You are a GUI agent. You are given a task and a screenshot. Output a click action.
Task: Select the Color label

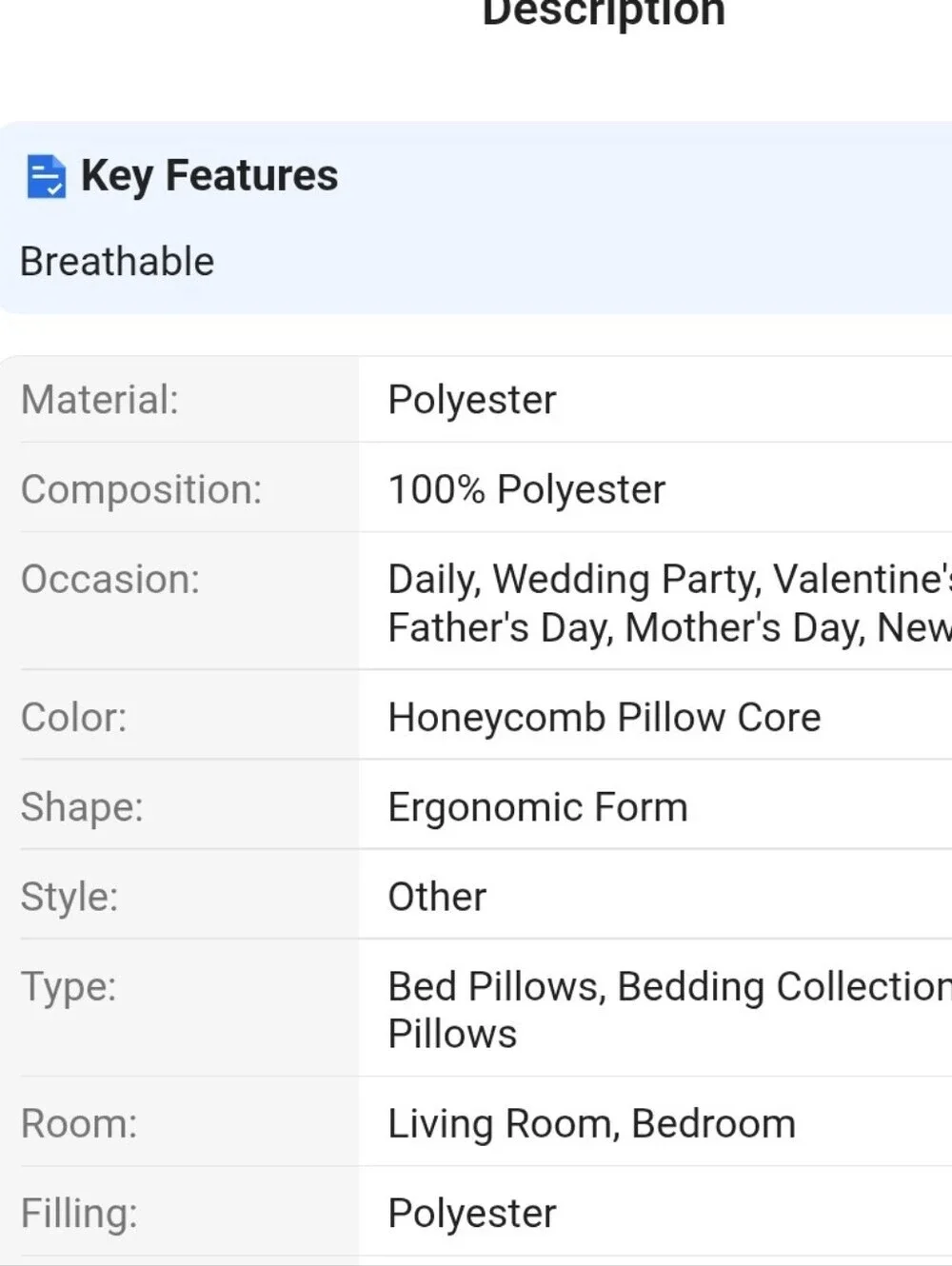point(74,718)
